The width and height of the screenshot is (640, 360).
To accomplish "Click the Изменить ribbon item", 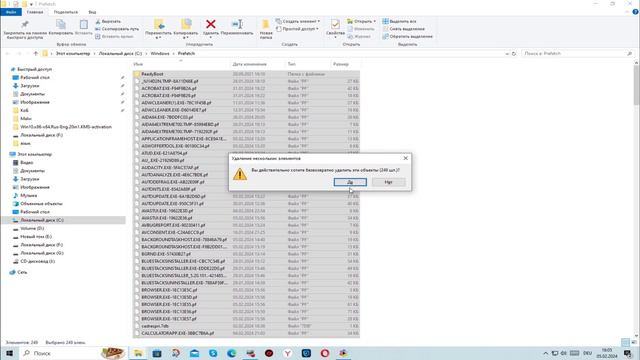I will pyautogui.click(x=361, y=29).
